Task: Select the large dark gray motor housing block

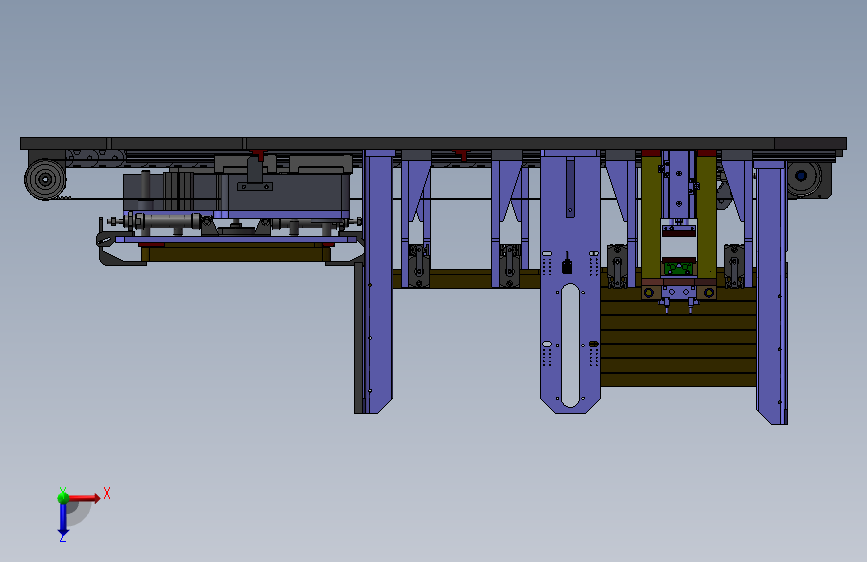Action: click(x=285, y=193)
